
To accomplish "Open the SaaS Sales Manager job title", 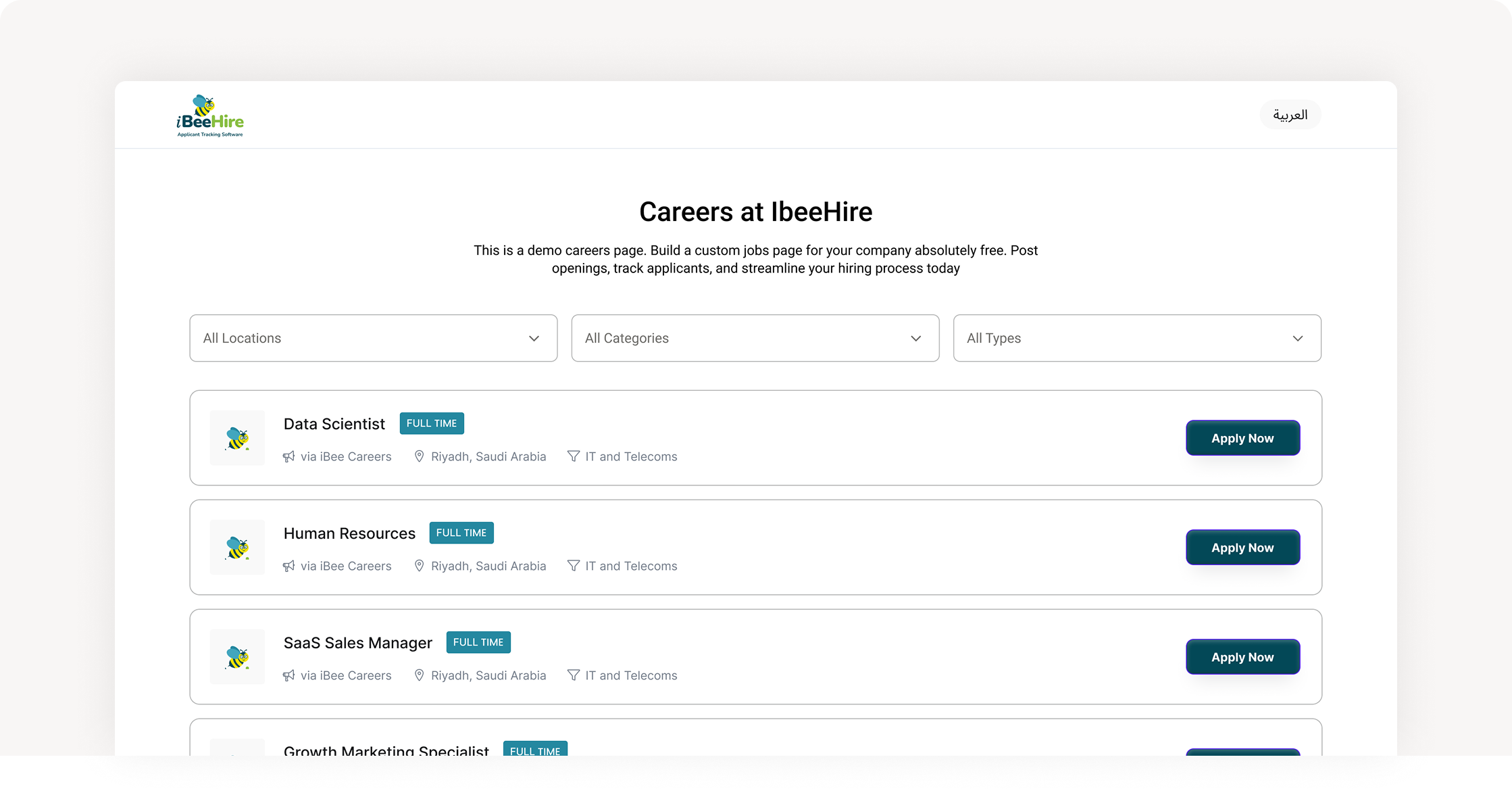I will [x=357, y=643].
